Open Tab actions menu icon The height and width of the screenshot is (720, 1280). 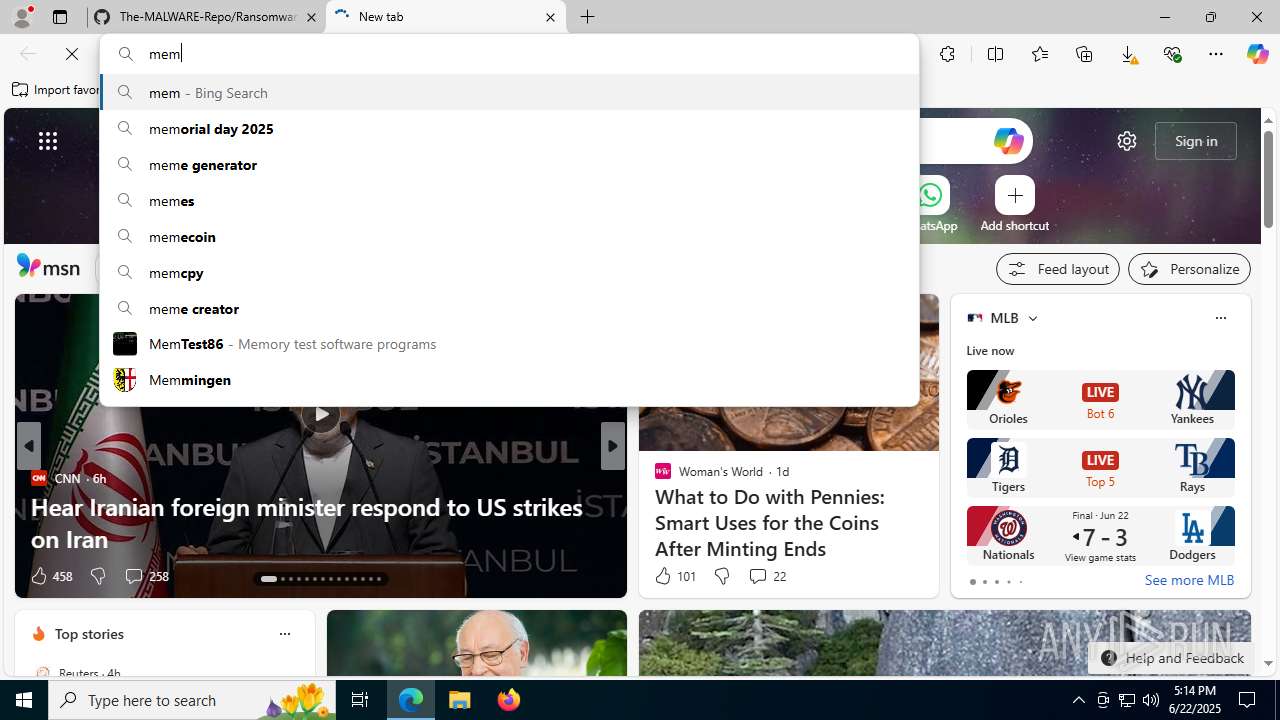coord(60,17)
